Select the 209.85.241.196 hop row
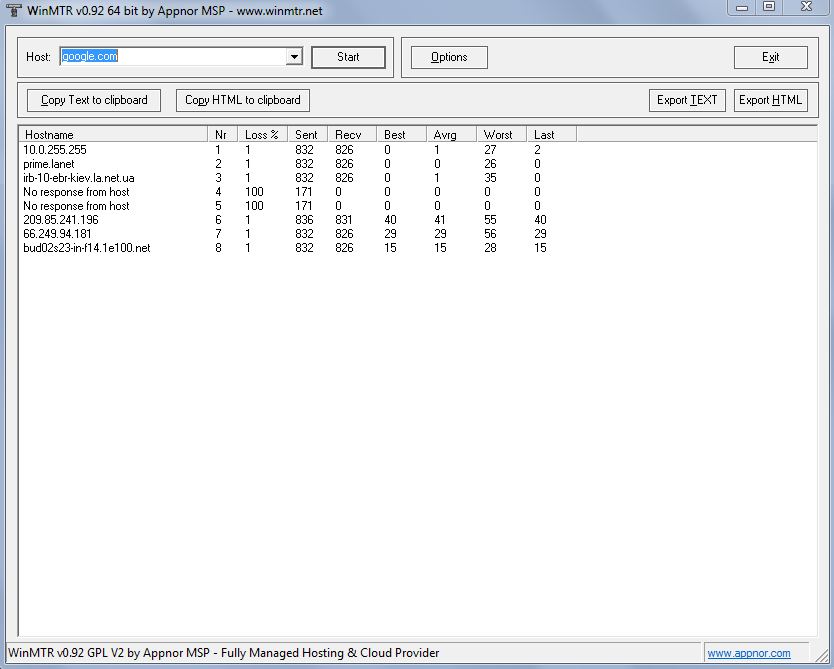Viewport: 834px width, 669px height. [x=61, y=220]
